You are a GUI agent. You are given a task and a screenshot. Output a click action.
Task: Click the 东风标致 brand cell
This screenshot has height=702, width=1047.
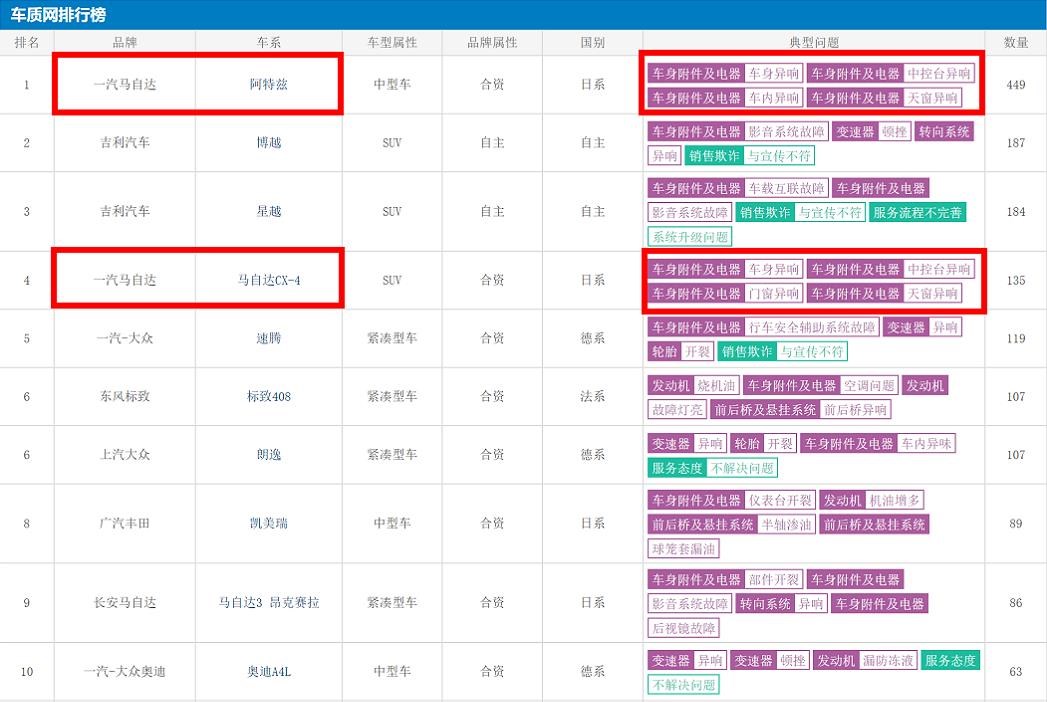pos(125,396)
